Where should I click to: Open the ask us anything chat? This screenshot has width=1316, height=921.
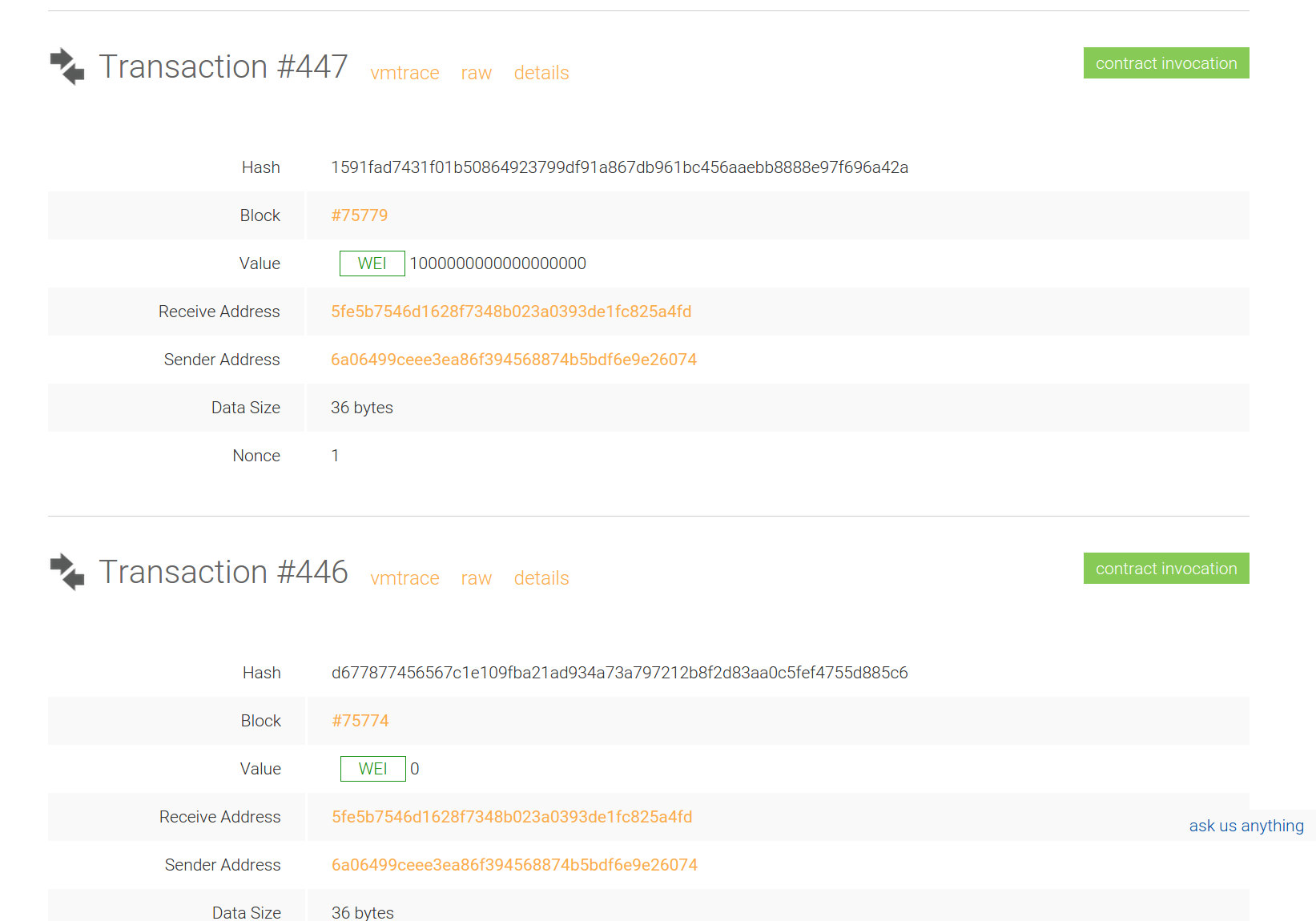(1246, 825)
